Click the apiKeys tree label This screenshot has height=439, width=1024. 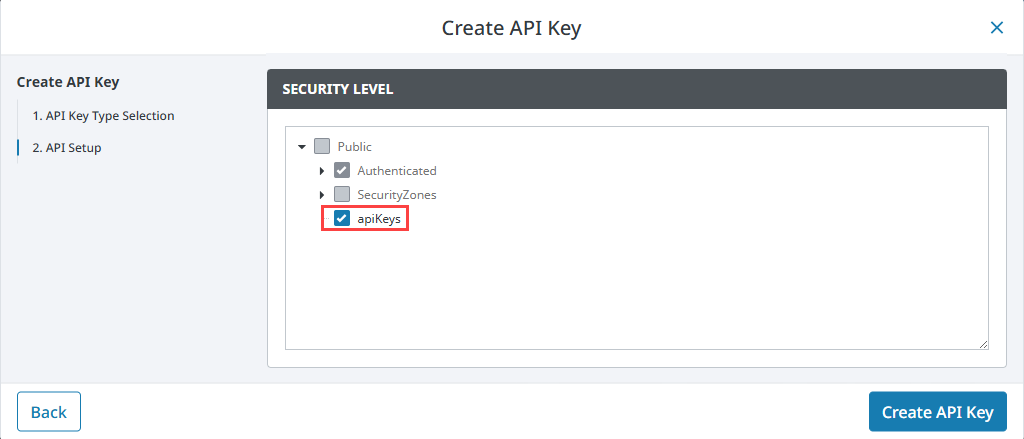(x=380, y=219)
